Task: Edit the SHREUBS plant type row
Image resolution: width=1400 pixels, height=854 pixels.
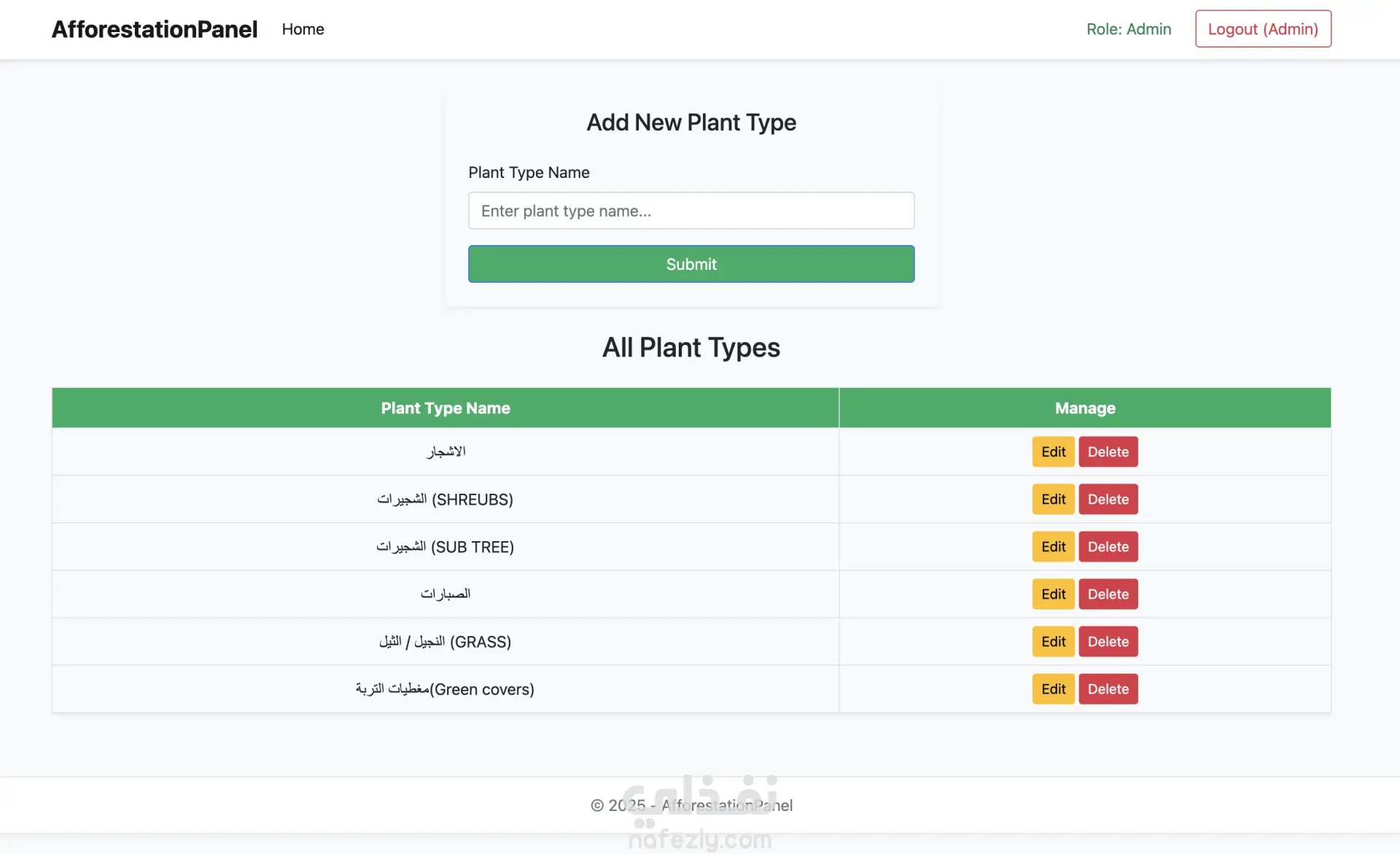Action: click(1053, 500)
